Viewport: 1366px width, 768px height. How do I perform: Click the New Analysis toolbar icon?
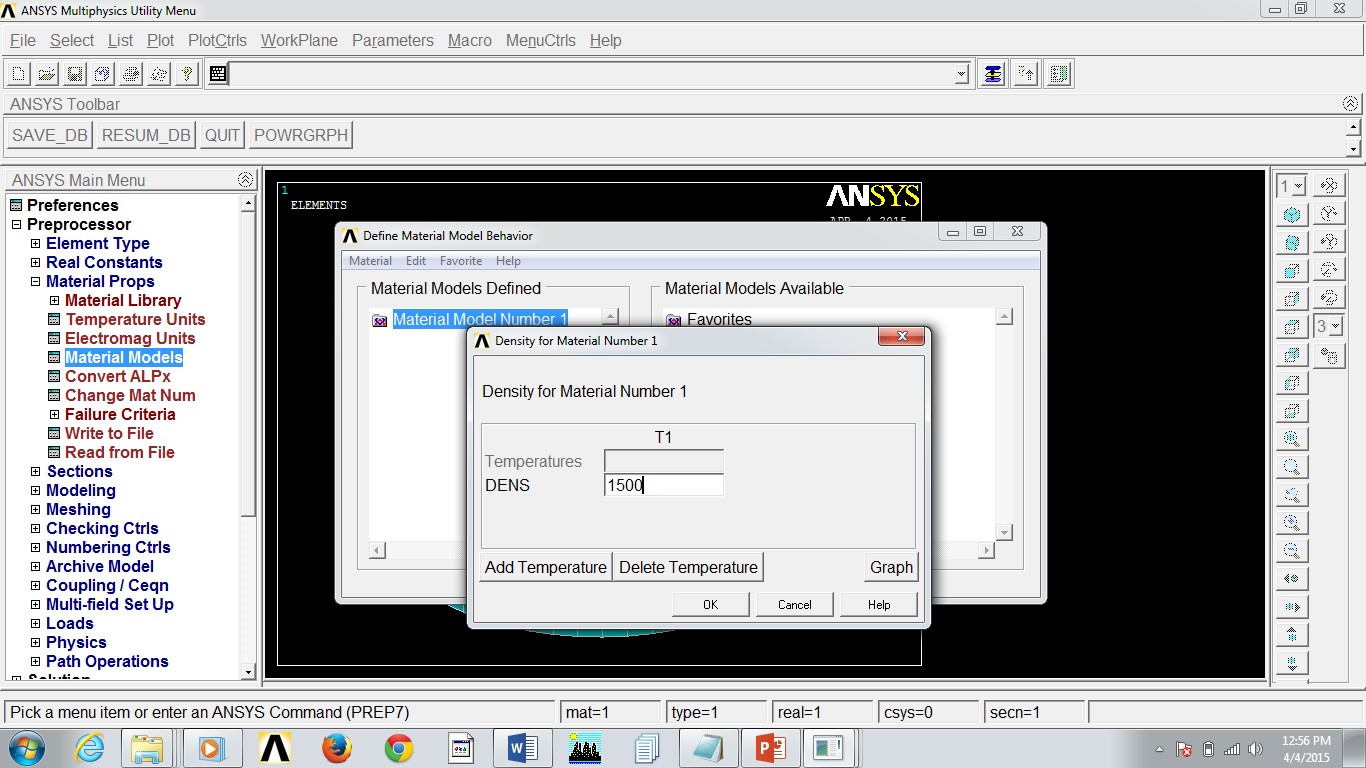19,74
